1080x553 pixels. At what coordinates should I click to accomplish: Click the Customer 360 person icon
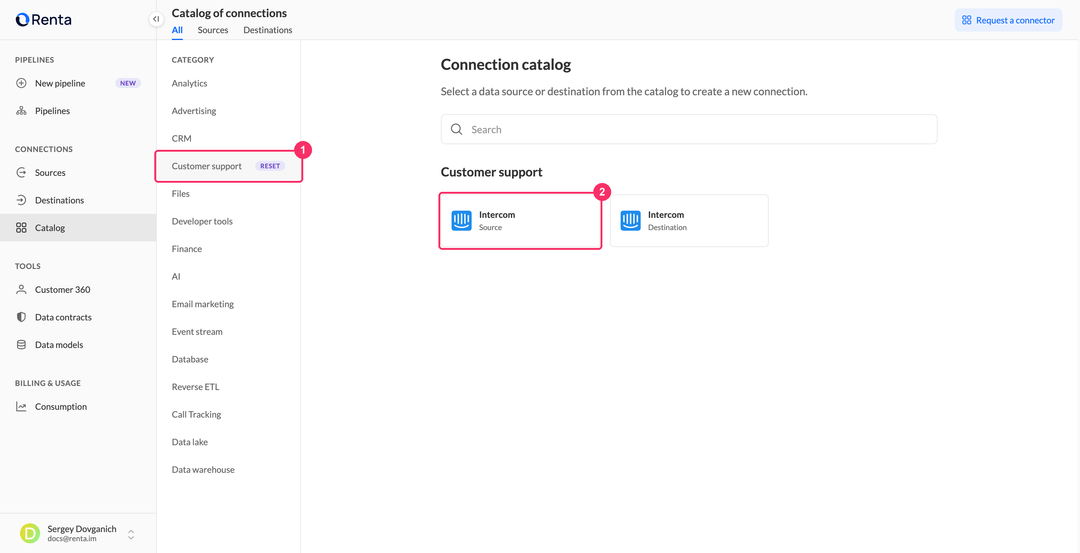coord(21,290)
